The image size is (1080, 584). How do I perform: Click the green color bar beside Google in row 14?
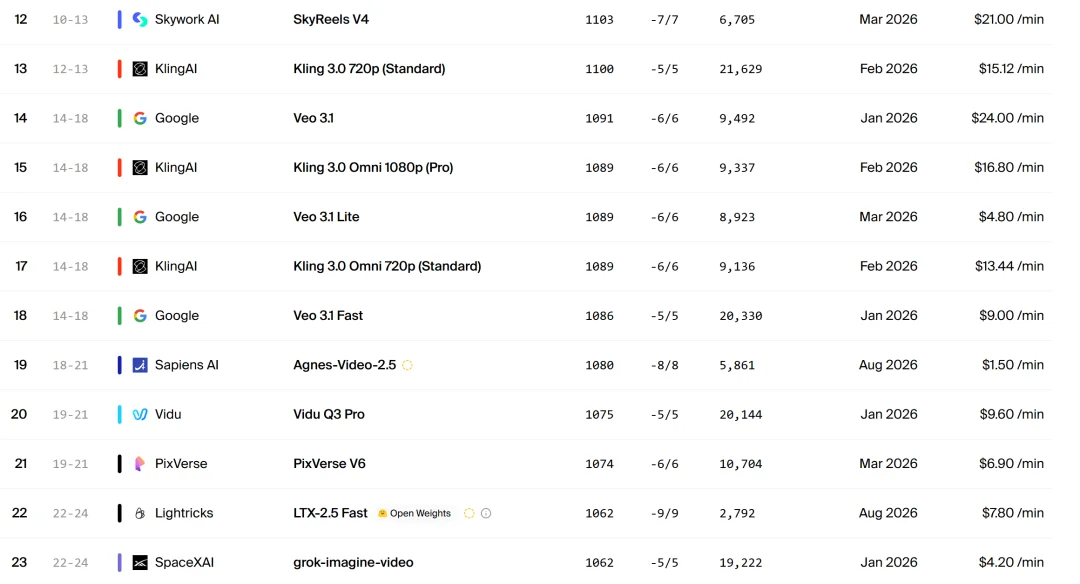tap(120, 118)
